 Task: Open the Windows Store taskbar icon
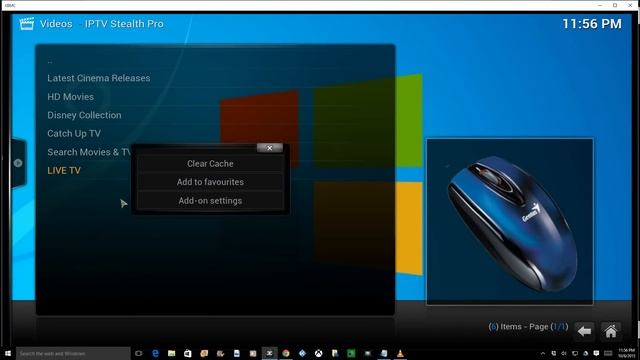pyautogui.click(x=188, y=353)
